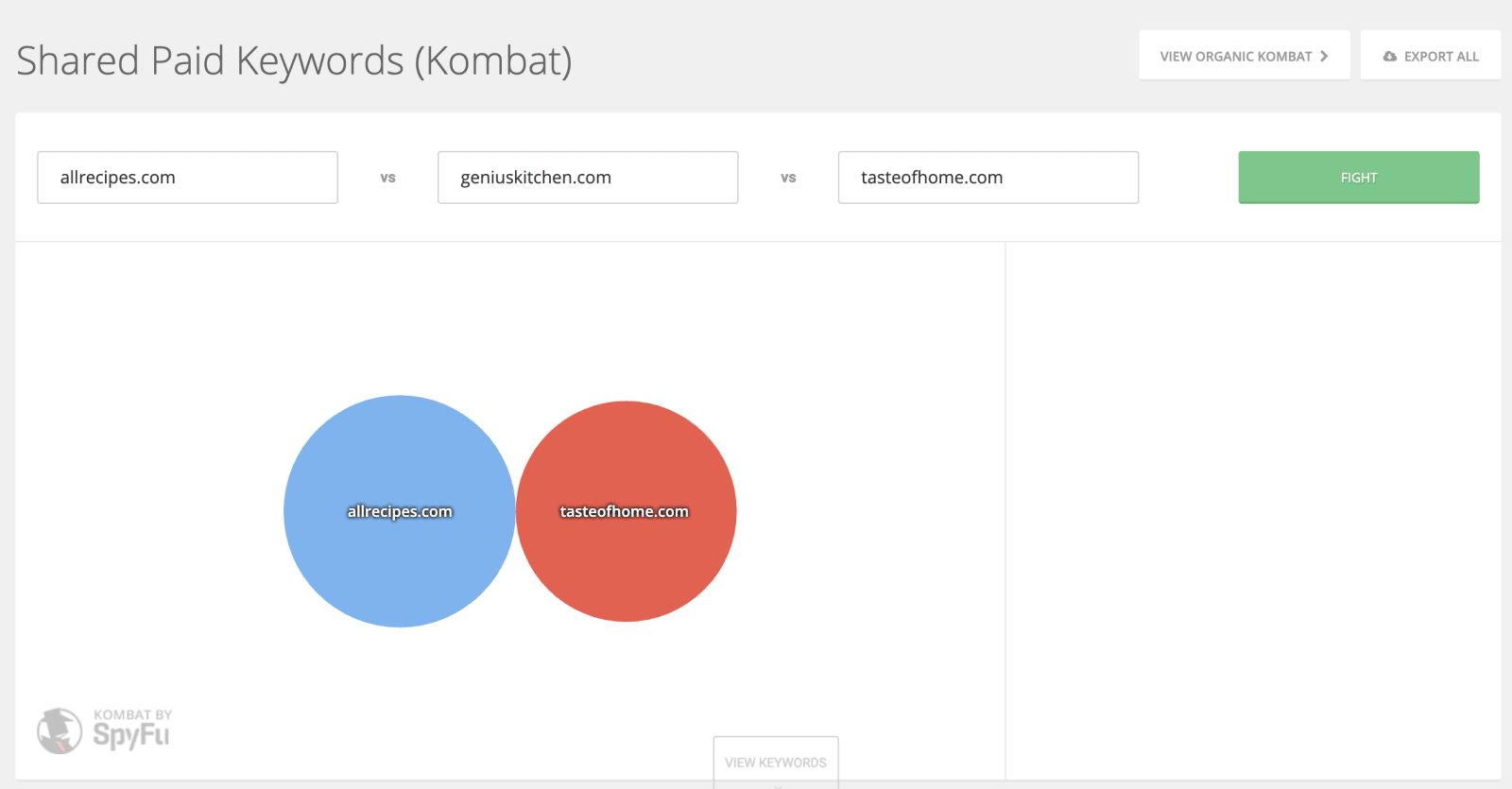Viewport: 1512px width, 789px height.
Task: Click the tasteofhome.com label inside red circle
Action: tap(624, 511)
